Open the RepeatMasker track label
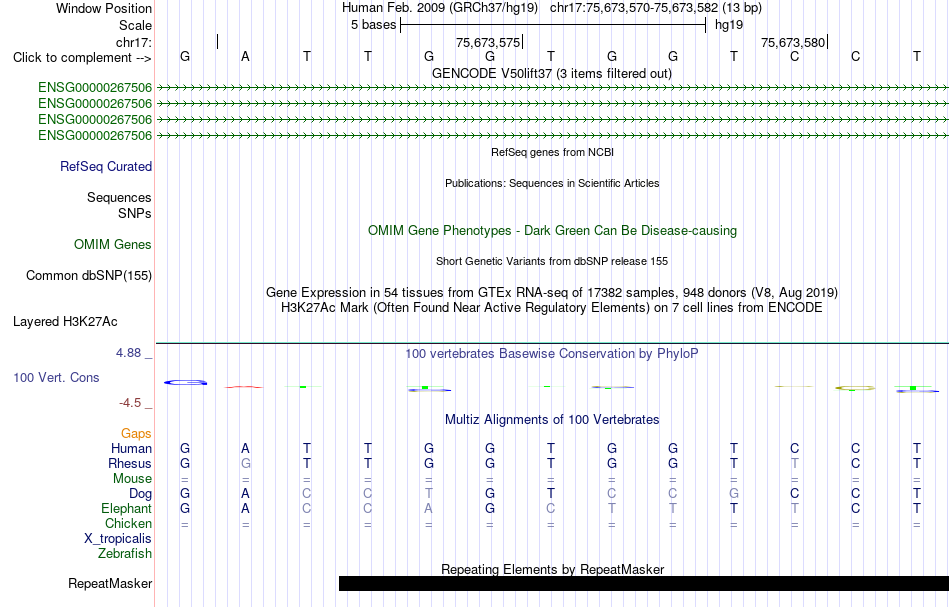Viewport: 950px width, 607px height. click(x=110, y=584)
